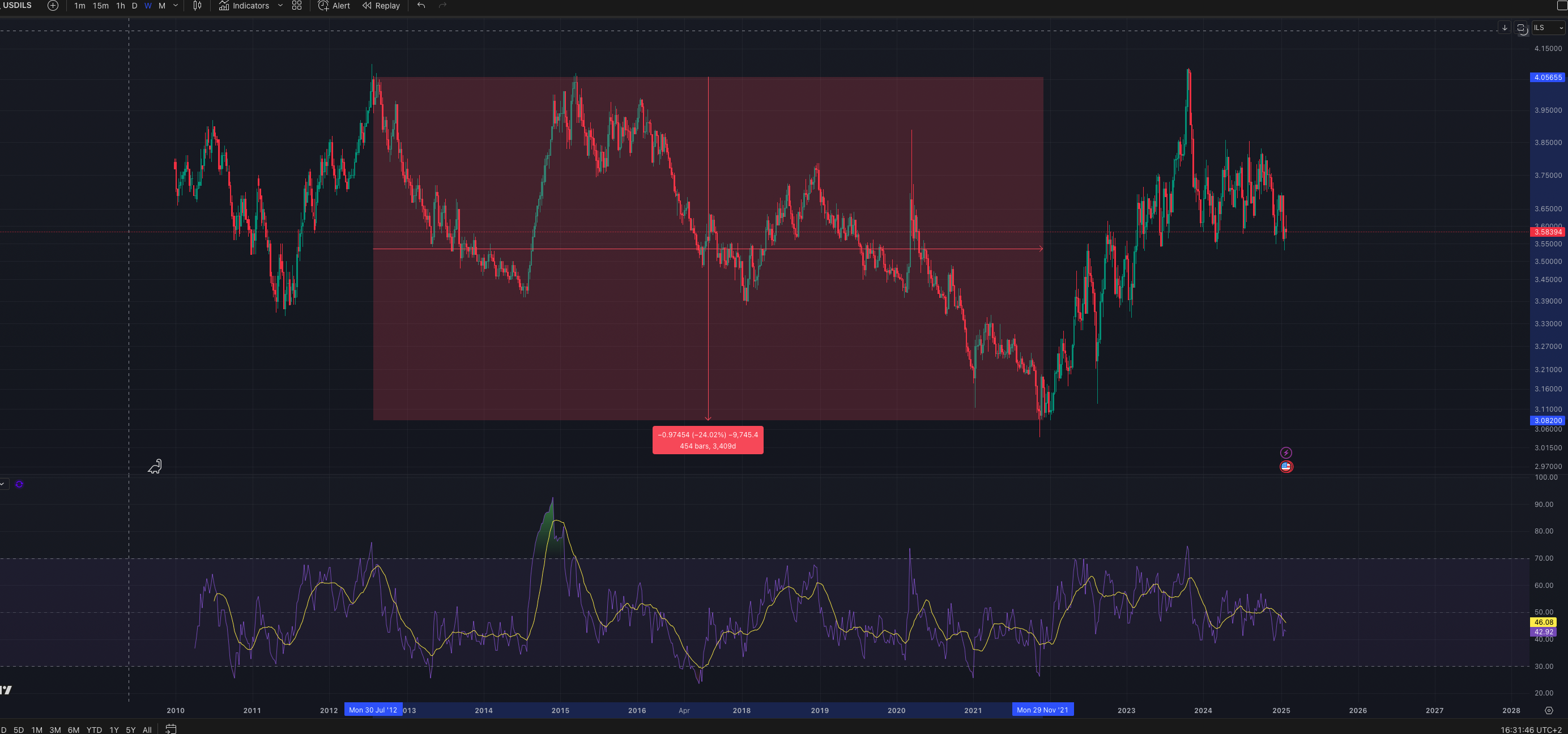Switch to the 1h timeframe

121,6
